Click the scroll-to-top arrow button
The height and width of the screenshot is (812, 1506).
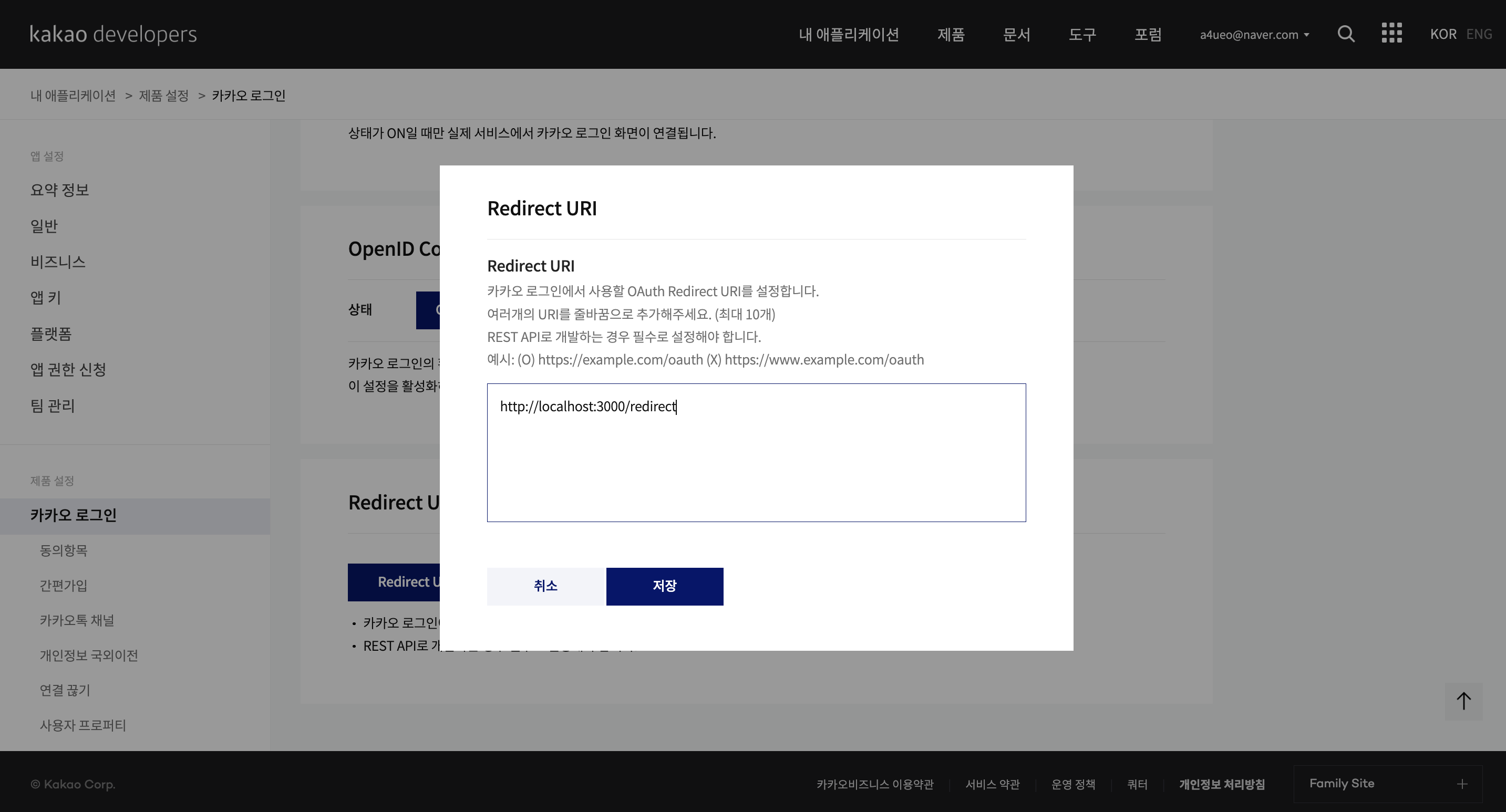pos(1463,701)
